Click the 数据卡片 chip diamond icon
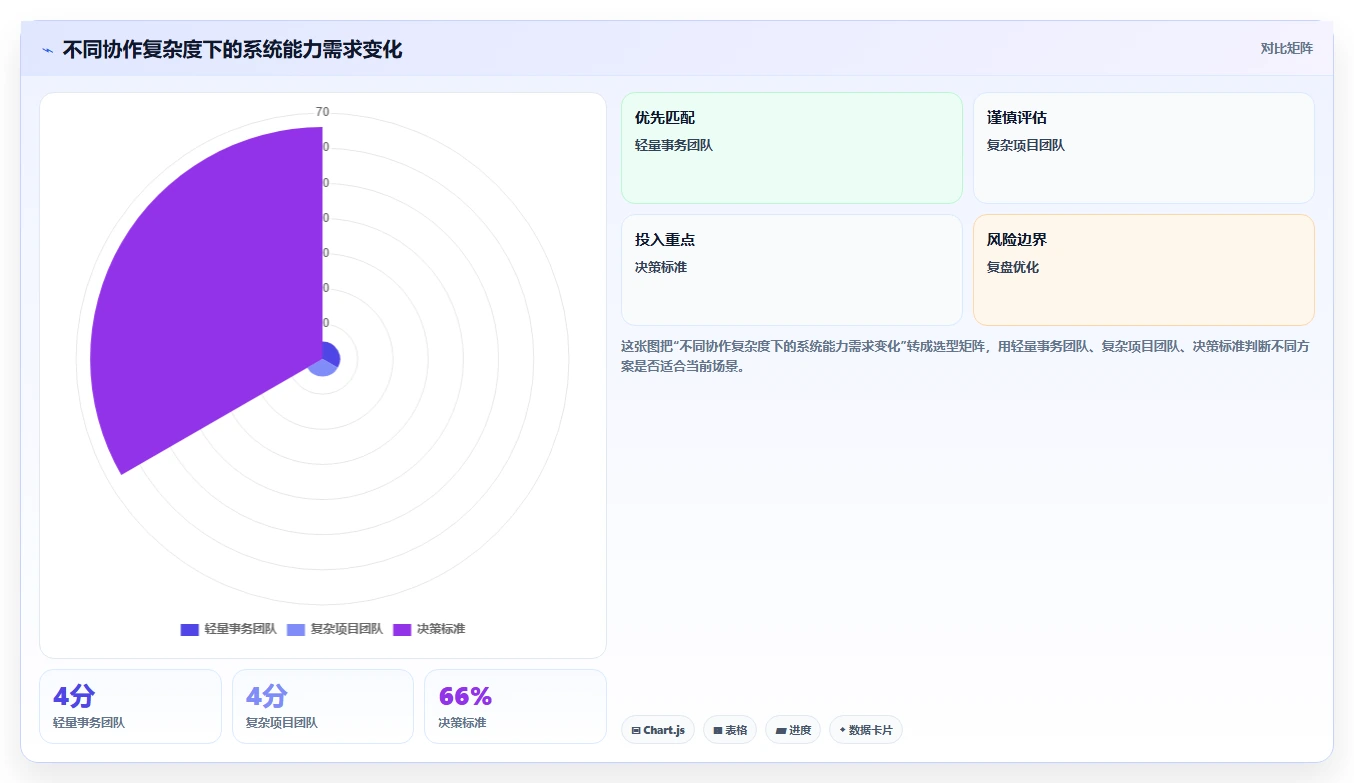 (843, 730)
